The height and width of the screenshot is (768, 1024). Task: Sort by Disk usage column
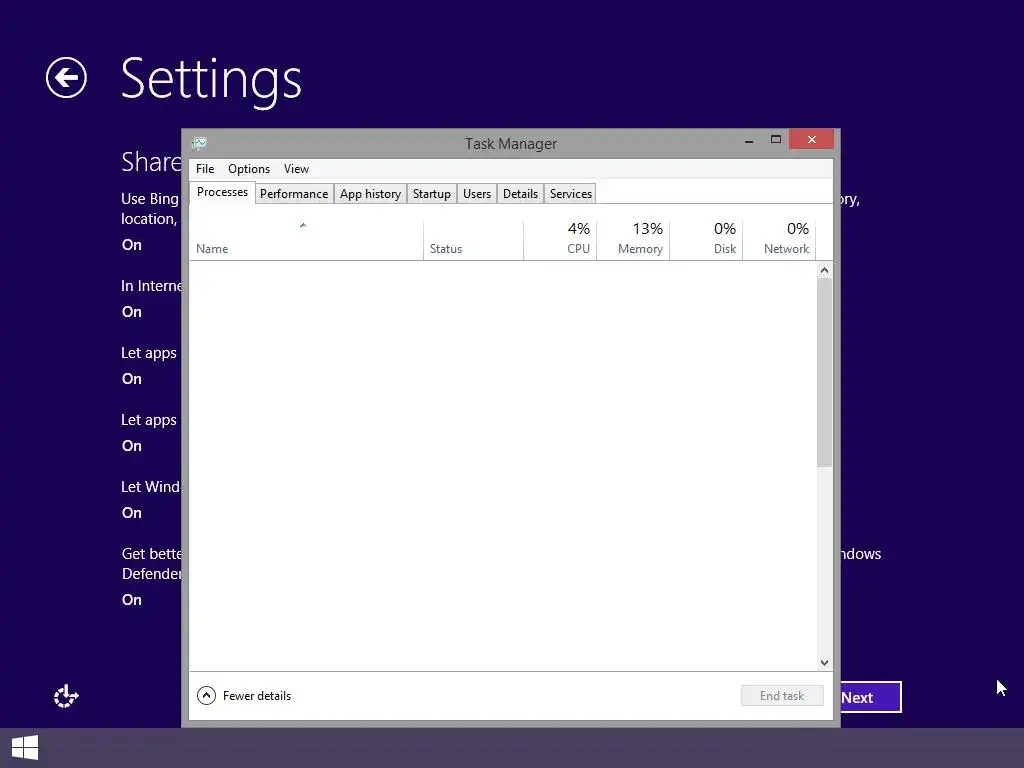(x=706, y=240)
